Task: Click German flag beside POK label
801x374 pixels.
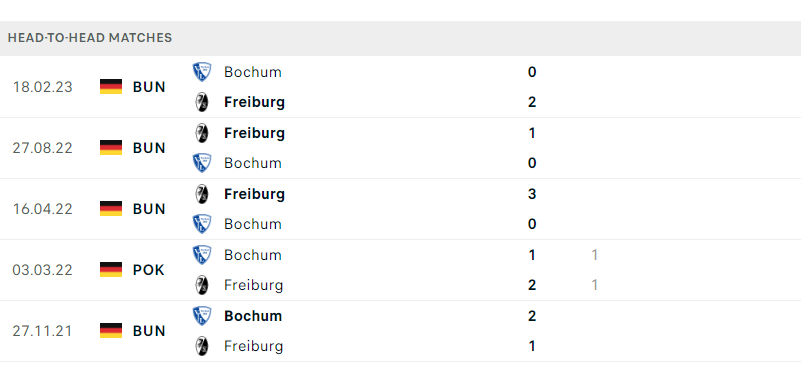Action: click(x=111, y=270)
